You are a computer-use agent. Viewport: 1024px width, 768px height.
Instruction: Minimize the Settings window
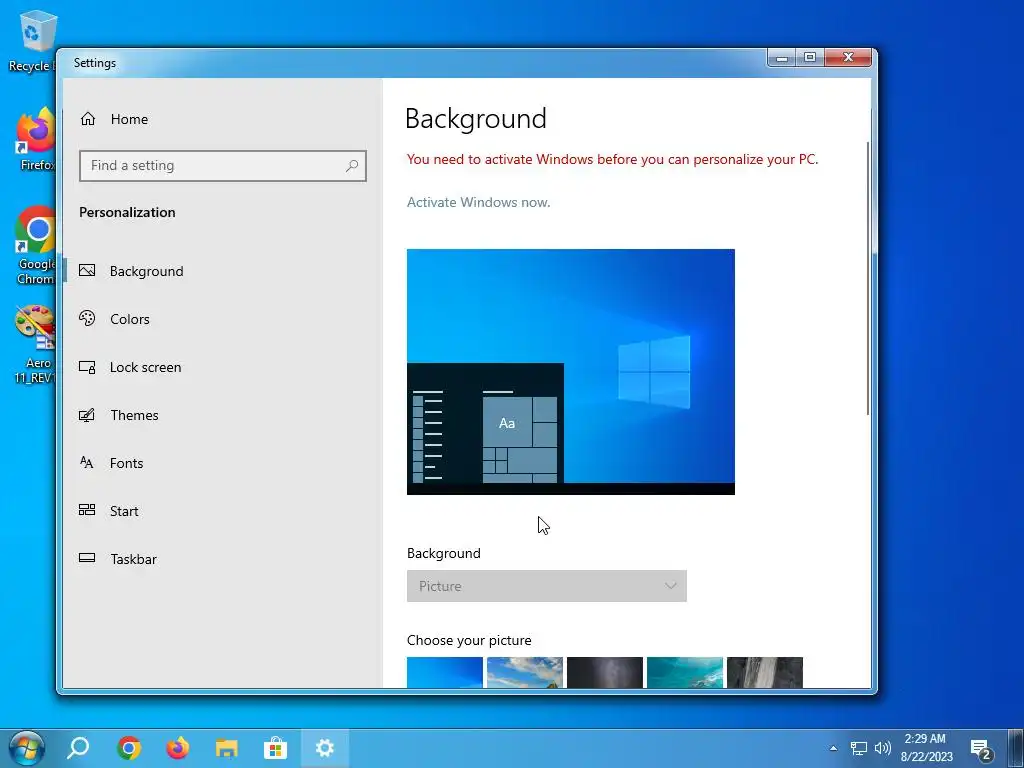click(x=782, y=58)
